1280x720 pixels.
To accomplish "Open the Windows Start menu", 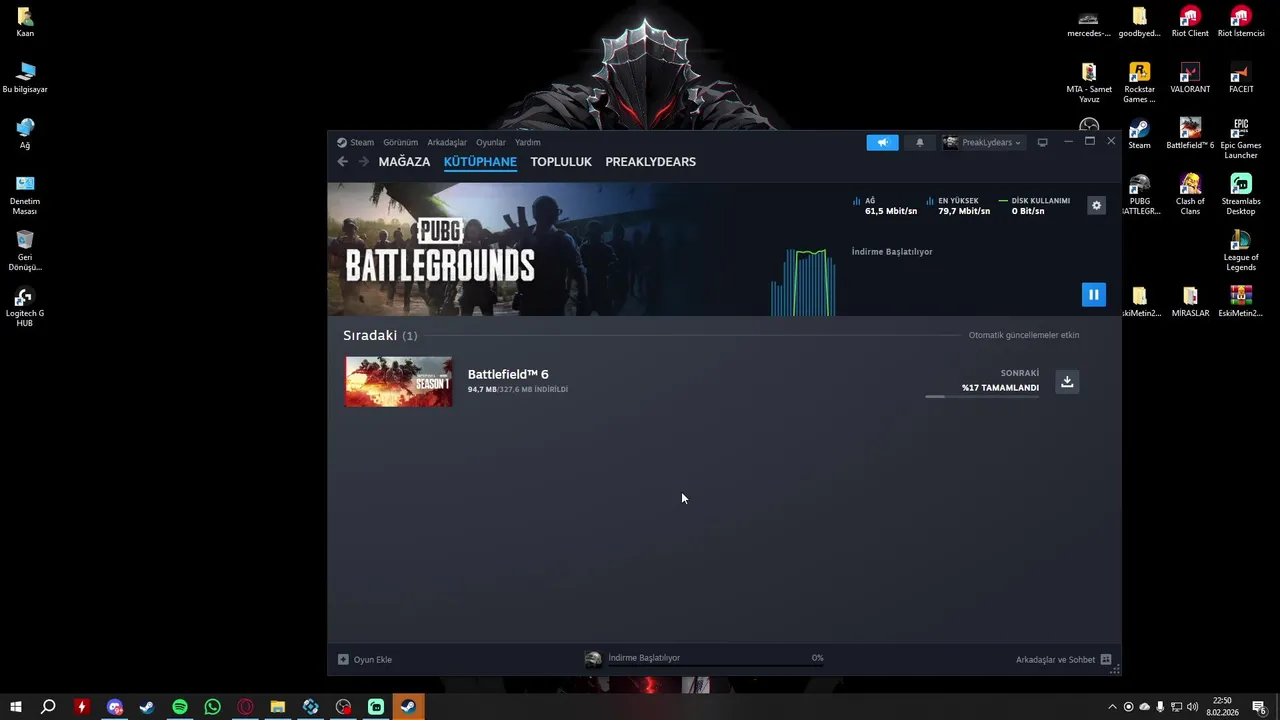I will point(16,707).
